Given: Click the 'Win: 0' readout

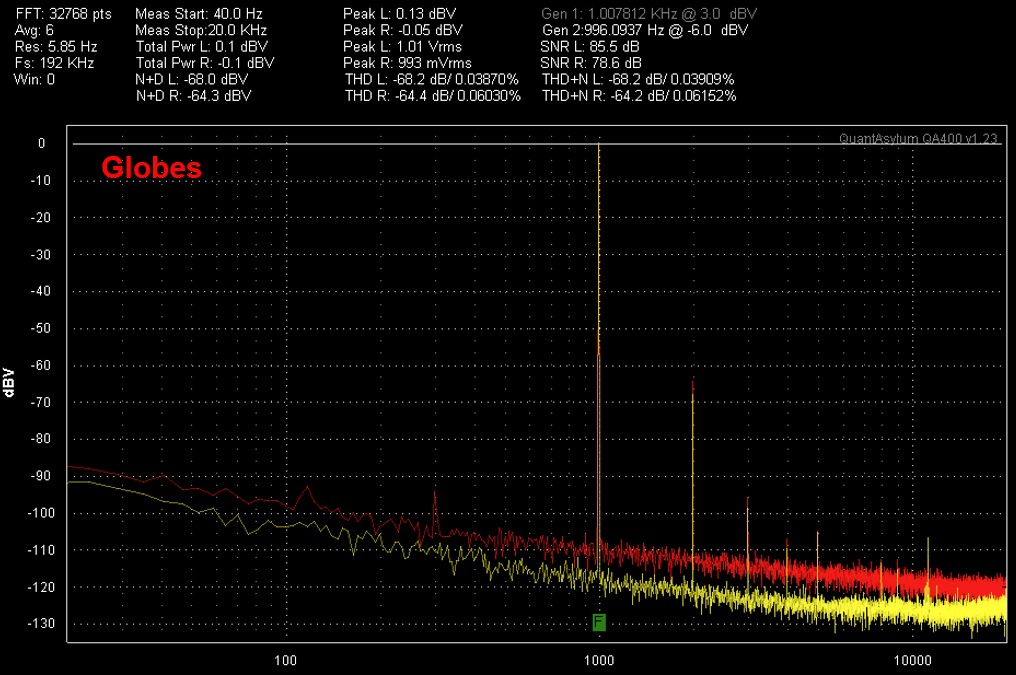Looking at the screenshot, I should [x=34, y=79].
